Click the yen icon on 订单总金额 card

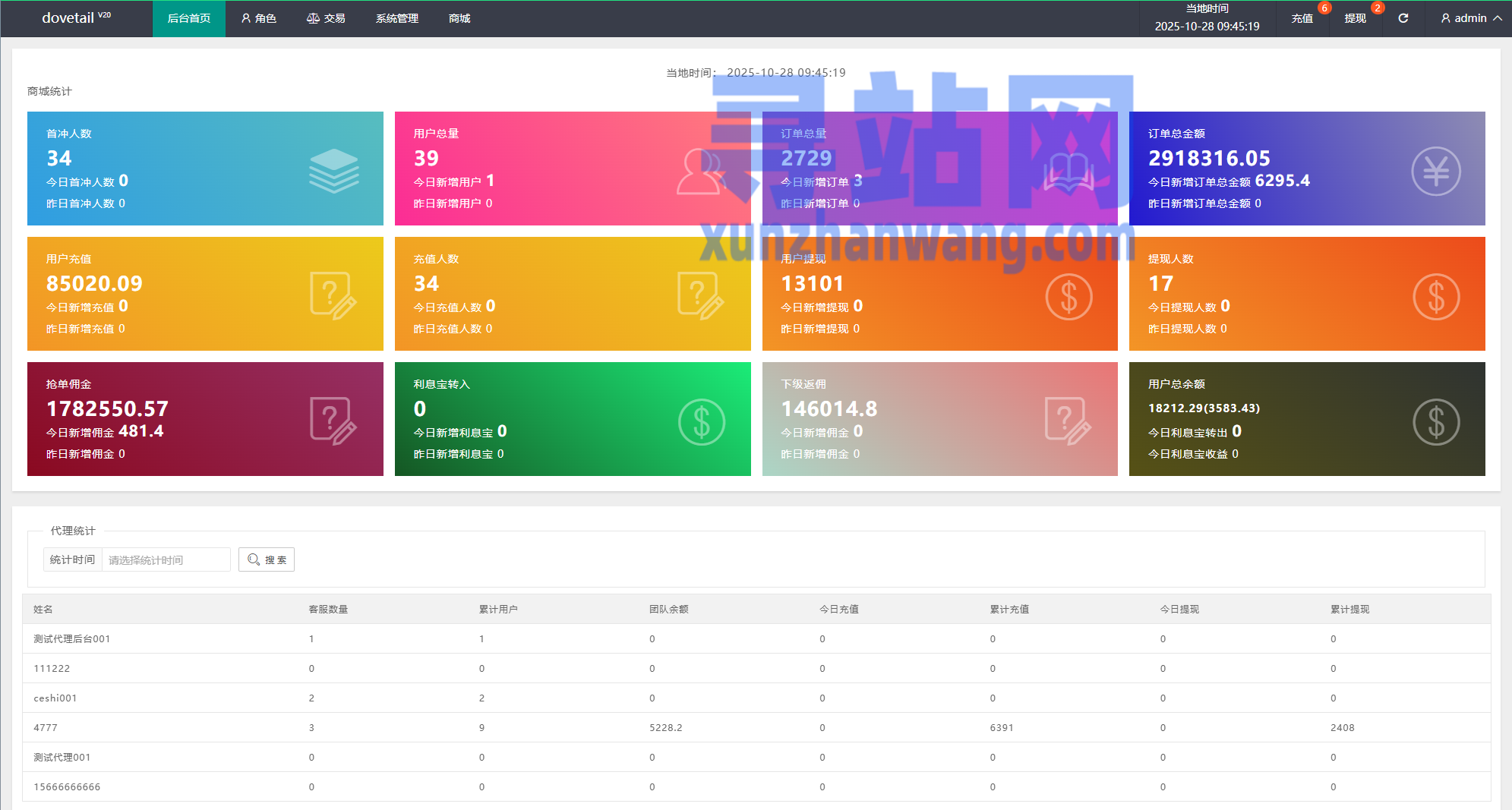pyautogui.click(x=1435, y=171)
